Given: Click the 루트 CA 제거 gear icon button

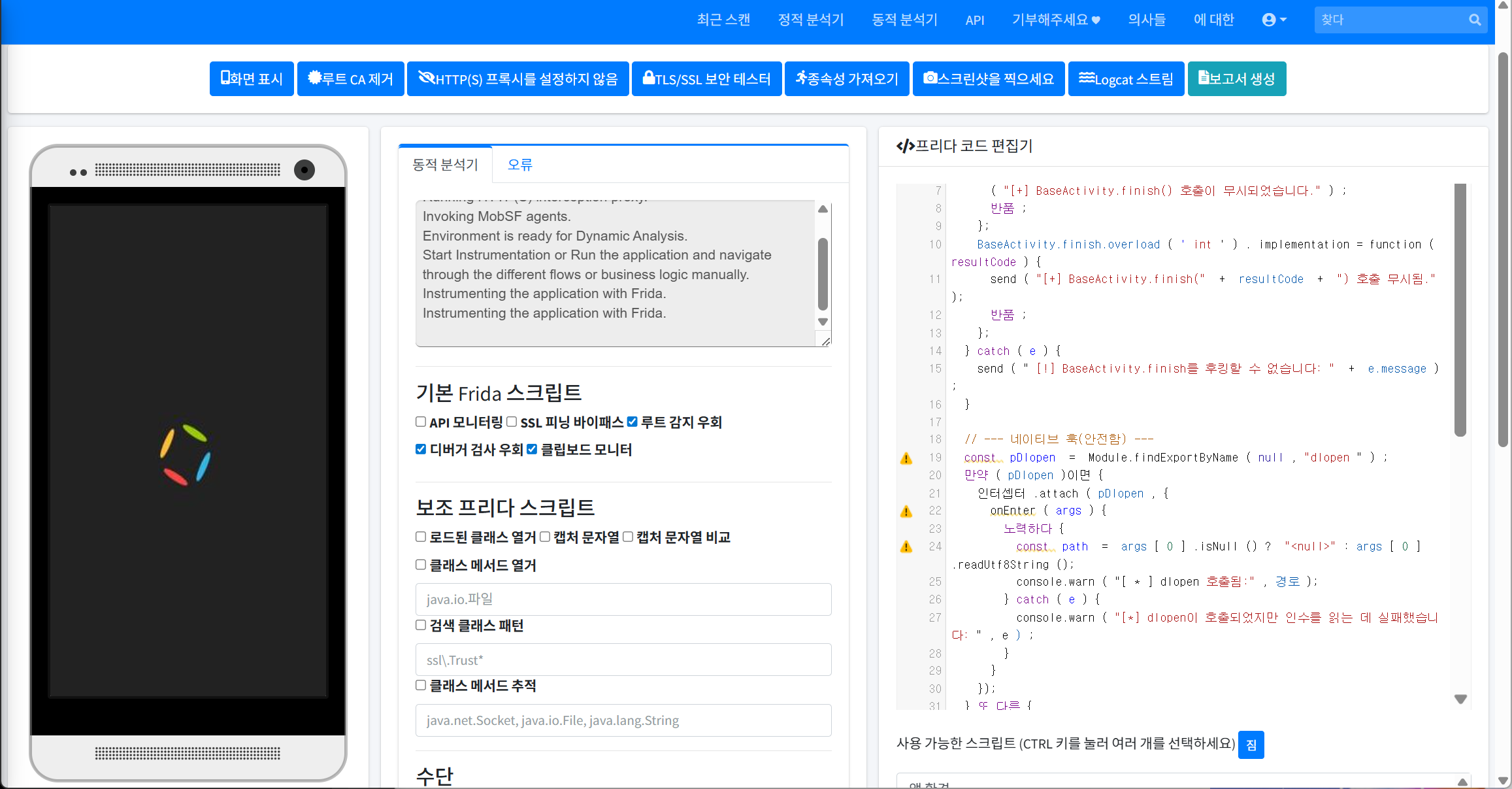Looking at the screenshot, I should click(x=350, y=79).
